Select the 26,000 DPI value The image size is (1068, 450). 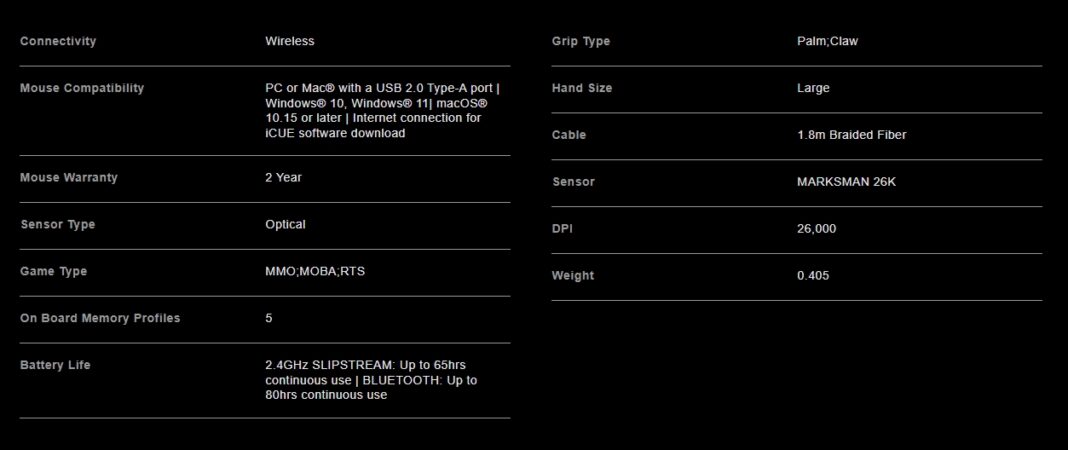point(817,229)
